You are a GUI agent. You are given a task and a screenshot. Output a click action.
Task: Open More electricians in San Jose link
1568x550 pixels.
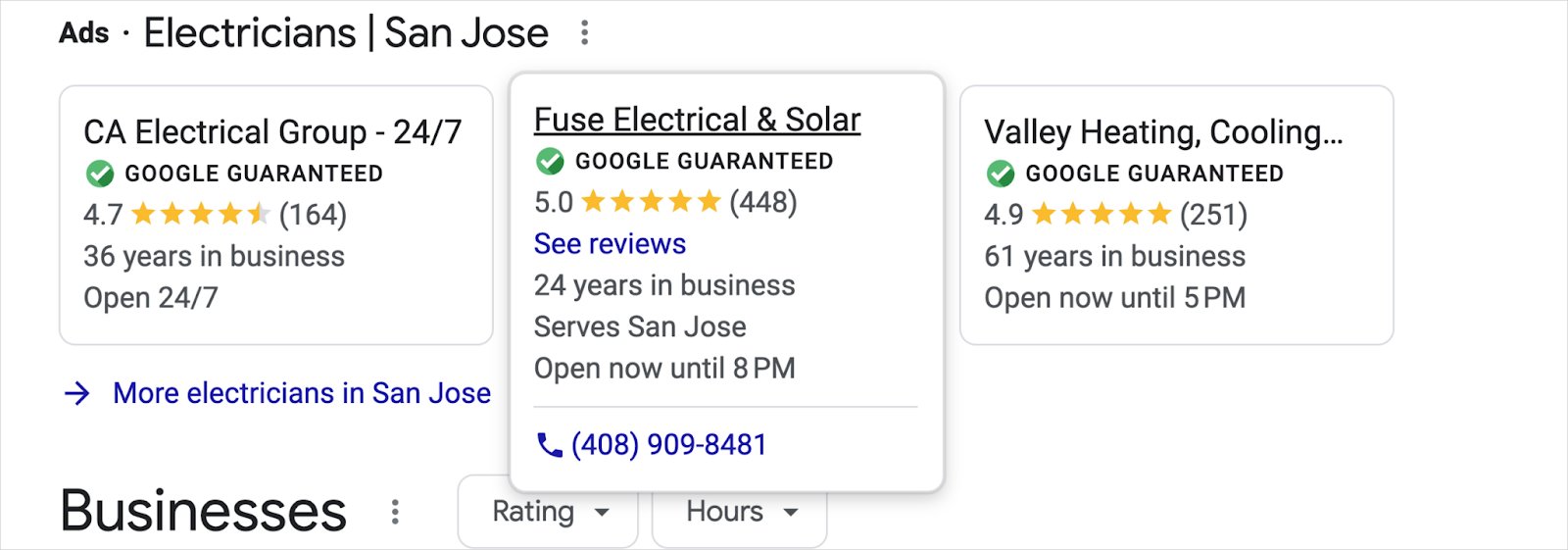click(x=302, y=393)
